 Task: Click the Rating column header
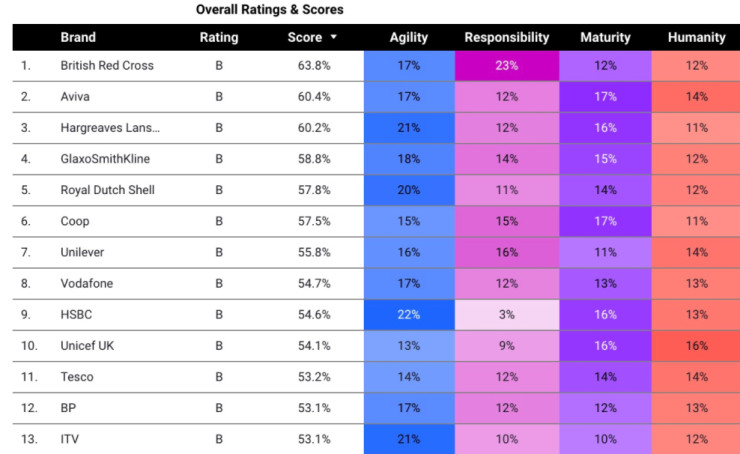219,38
